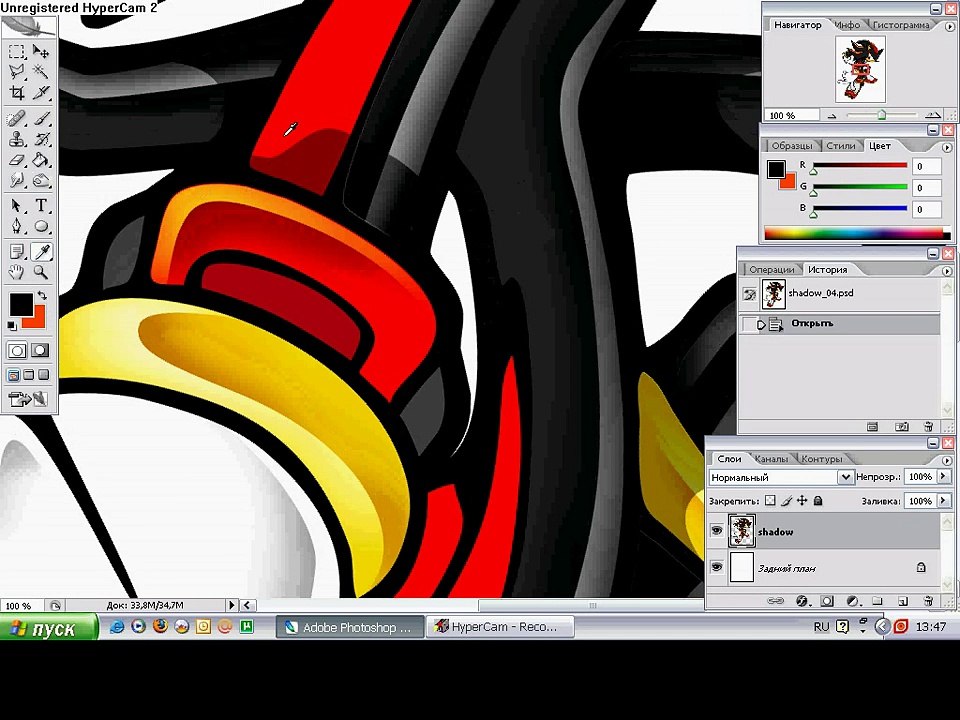Switch to the Инфо tab
Viewport: 960px width, 720px height.
click(x=848, y=25)
